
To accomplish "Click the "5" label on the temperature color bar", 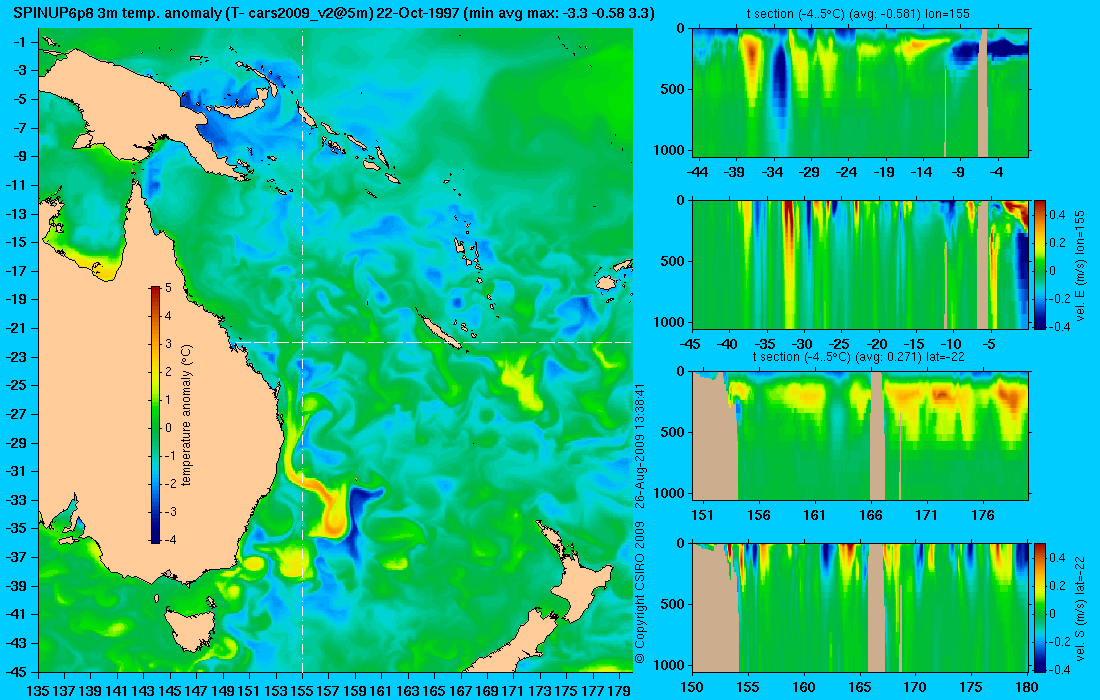I will pyautogui.click(x=168, y=288).
